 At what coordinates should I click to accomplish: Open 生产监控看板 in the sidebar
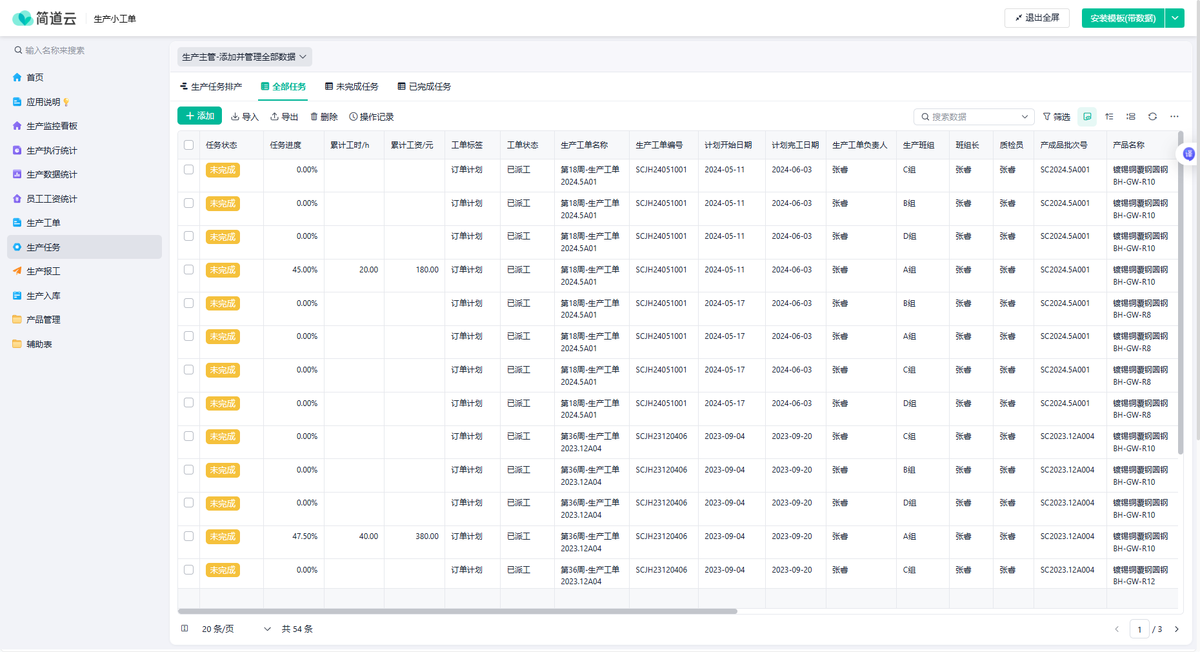point(51,126)
